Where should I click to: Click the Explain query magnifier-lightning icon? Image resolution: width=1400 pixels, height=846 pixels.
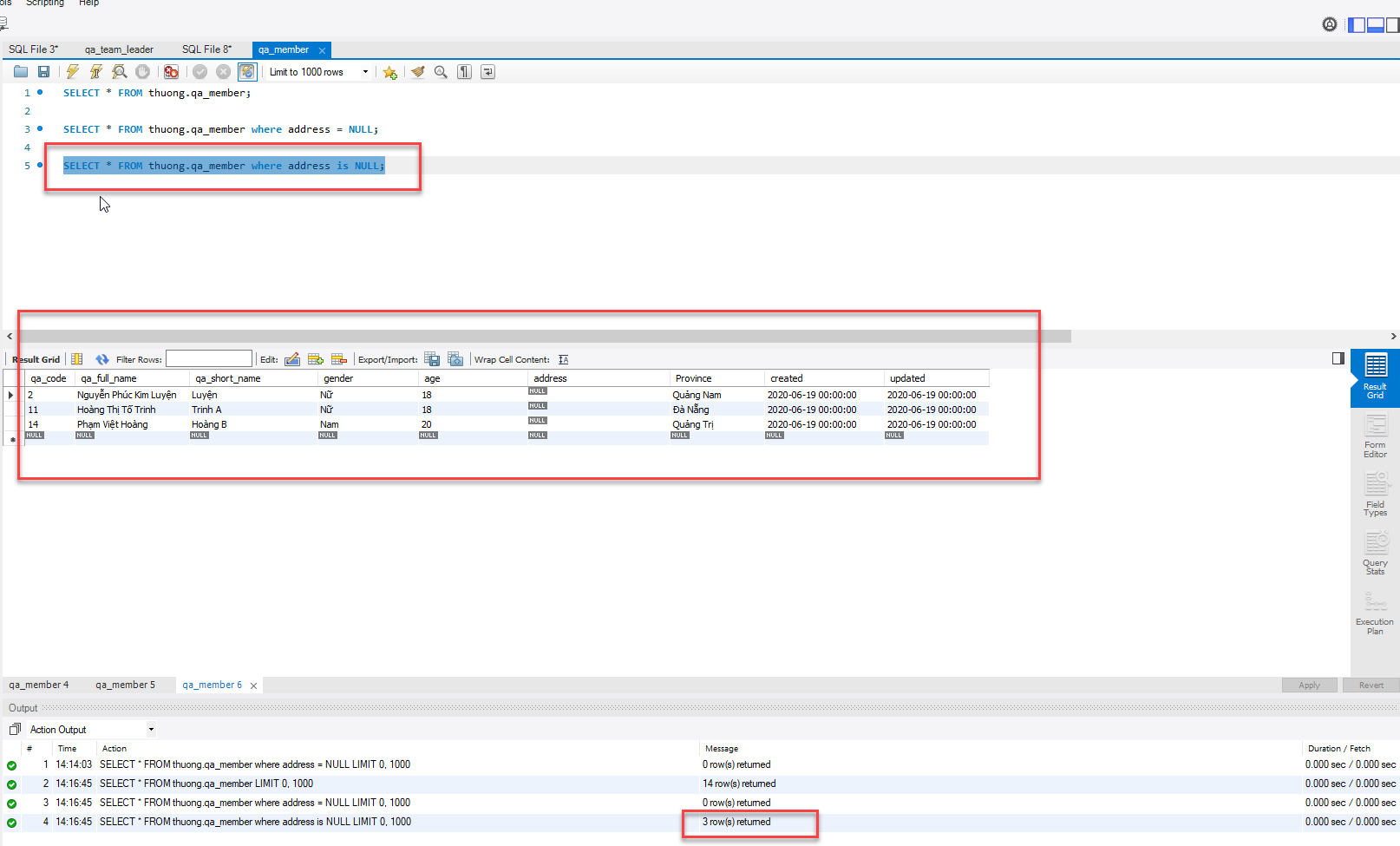[x=120, y=72]
